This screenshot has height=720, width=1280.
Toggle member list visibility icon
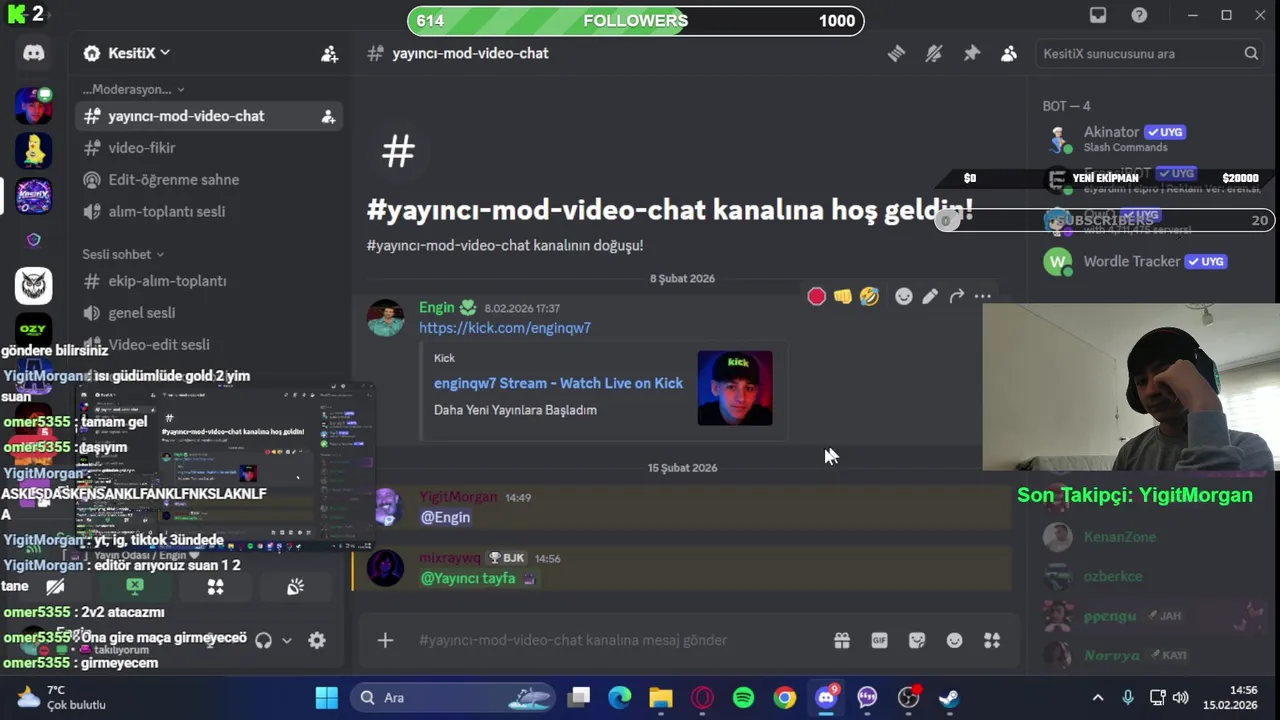coord(1009,54)
